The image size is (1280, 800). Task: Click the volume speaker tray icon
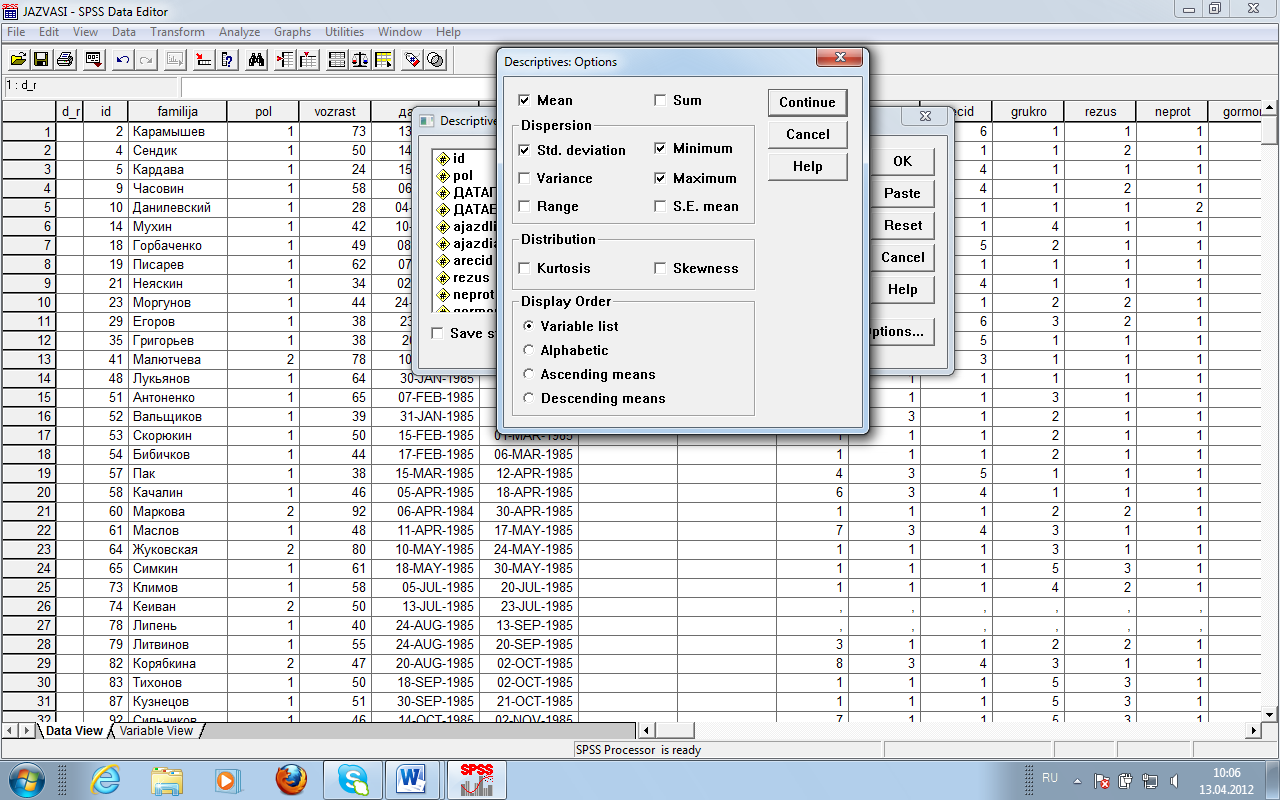tap(1173, 780)
